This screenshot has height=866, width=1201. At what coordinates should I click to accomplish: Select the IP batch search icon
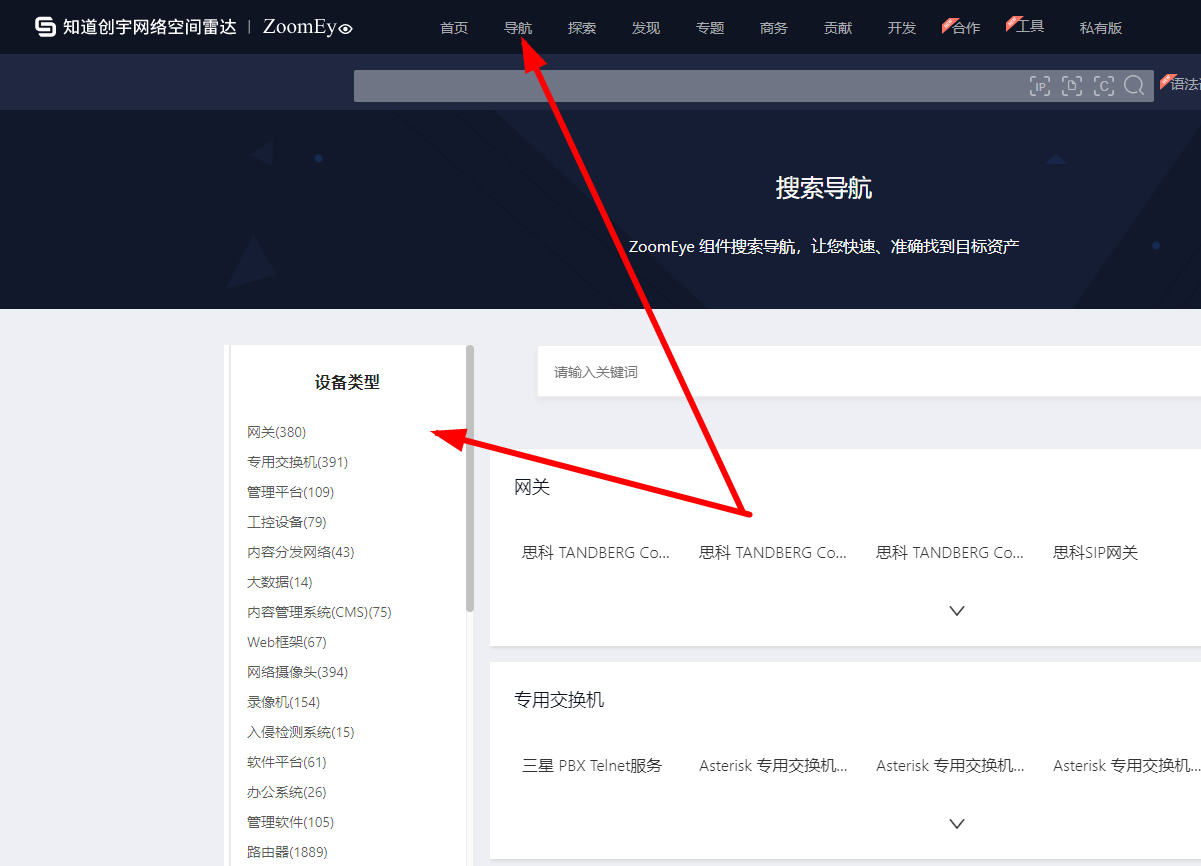(x=1040, y=86)
